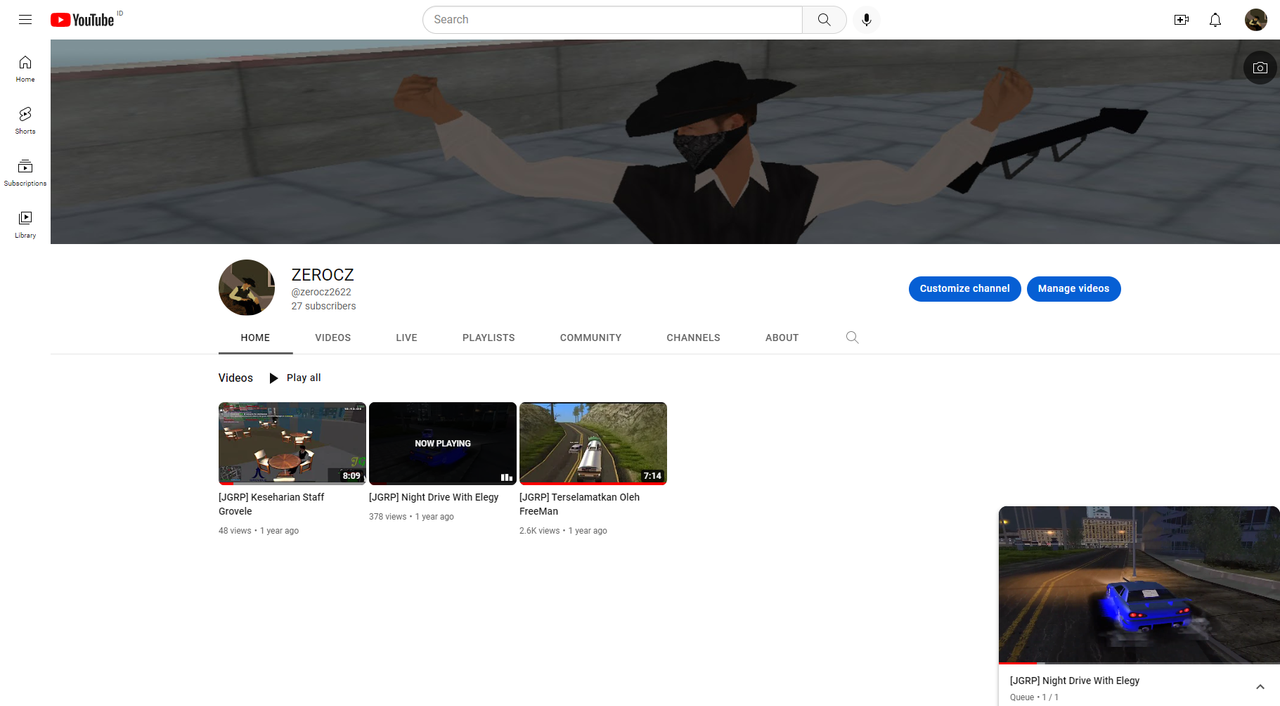Click the @zerocz2622 handle text

(321, 293)
